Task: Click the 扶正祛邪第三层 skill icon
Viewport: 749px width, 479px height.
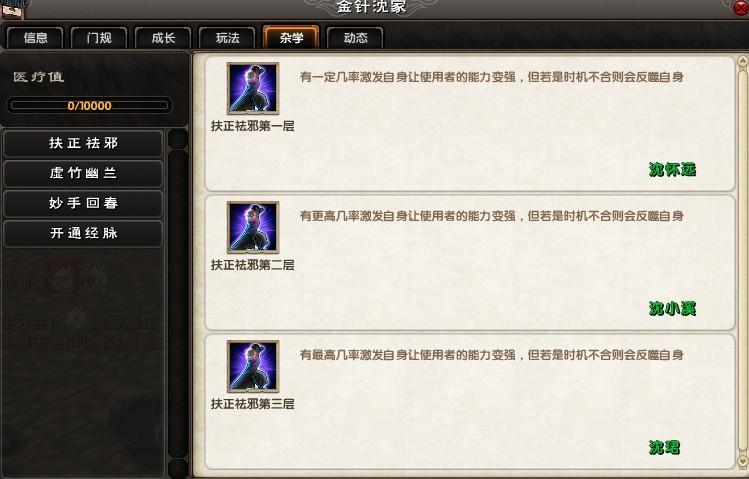Action: click(253, 366)
